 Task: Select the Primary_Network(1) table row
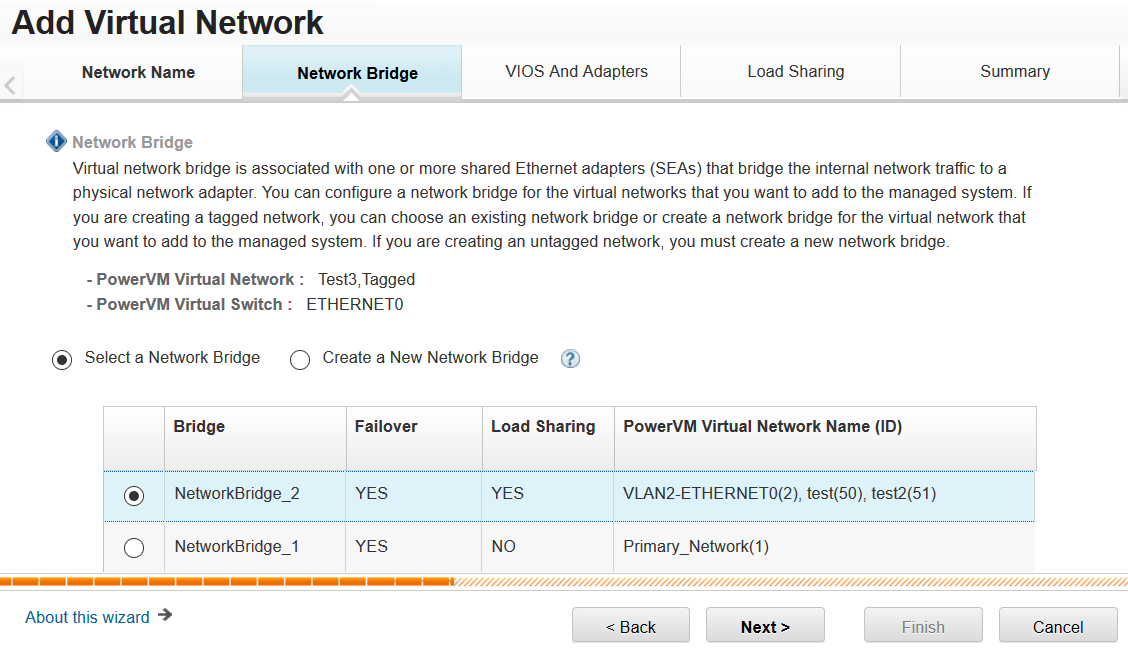tap(569, 547)
